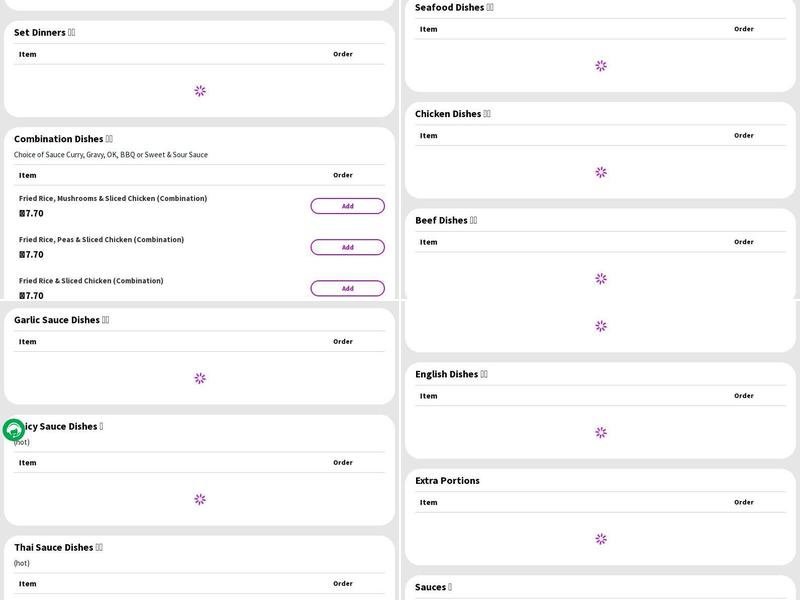Click the Set Dinners loading spinner
Screen dimensions: 800x600
(x=200, y=91)
